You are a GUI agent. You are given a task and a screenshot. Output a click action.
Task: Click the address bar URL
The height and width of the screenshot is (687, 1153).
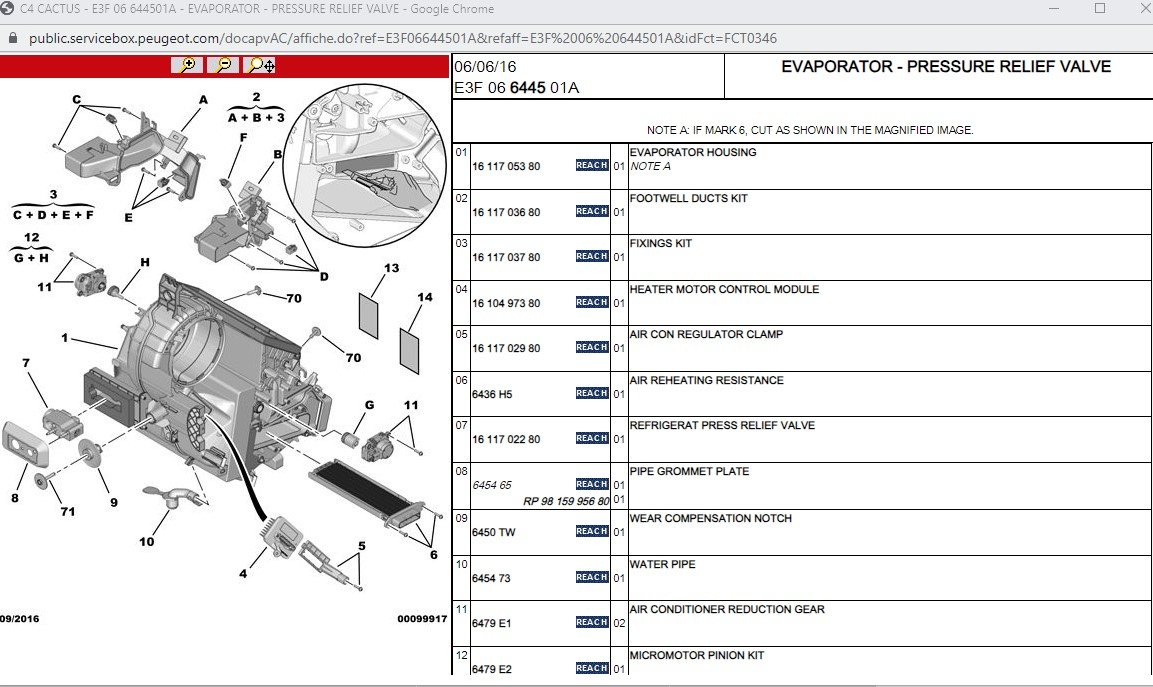(x=403, y=38)
